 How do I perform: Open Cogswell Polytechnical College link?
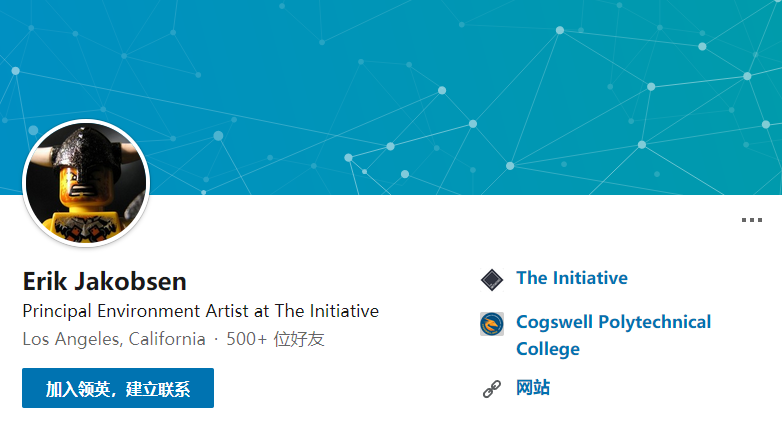pyautogui.click(x=613, y=322)
